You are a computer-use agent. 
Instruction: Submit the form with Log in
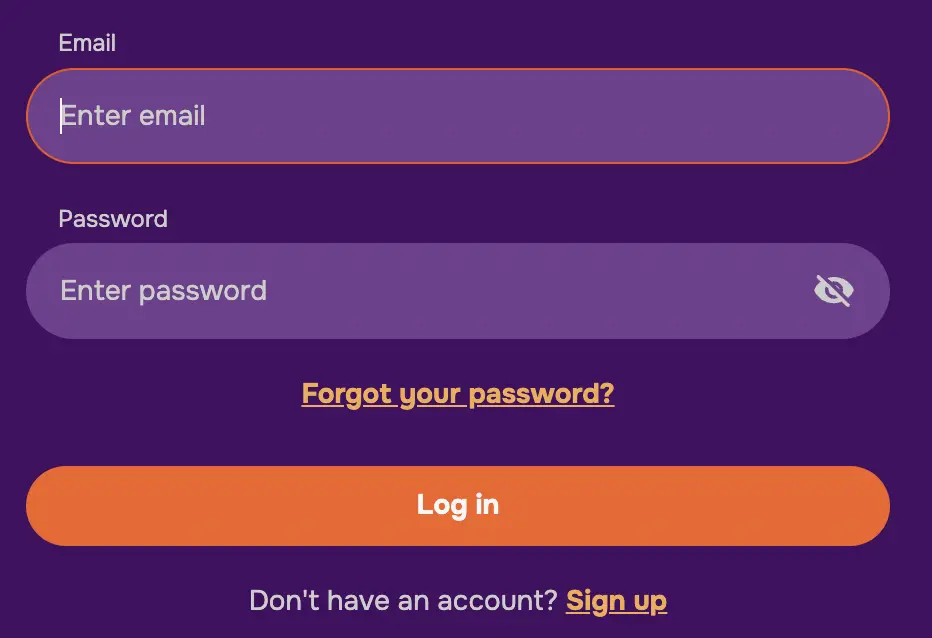(x=457, y=506)
